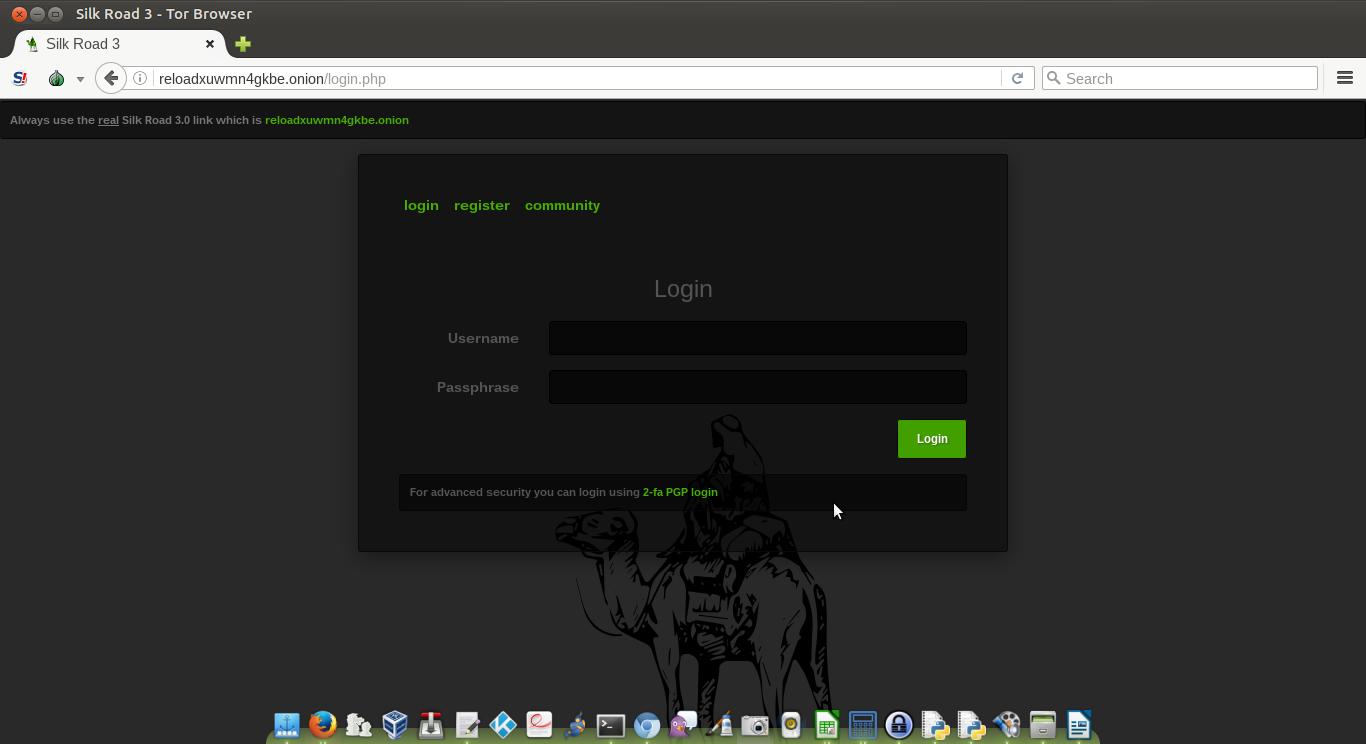Screen dimensions: 1366x744
Task: Open the calculator in dock
Action: (x=863, y=724)
